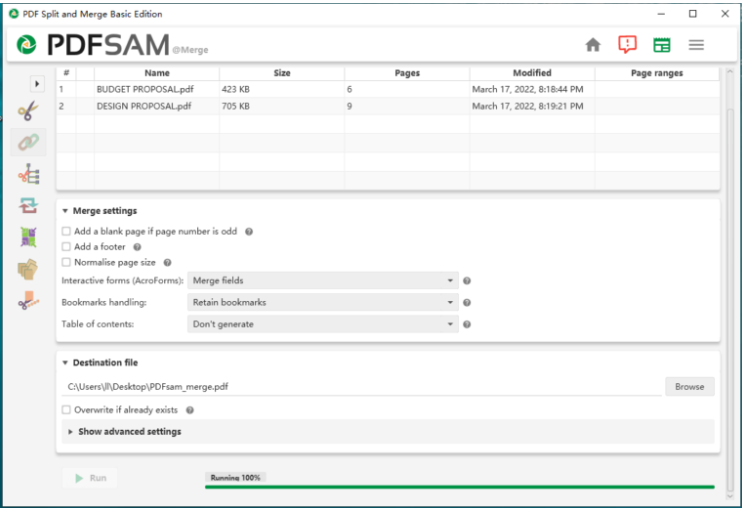Image resolution: width=742 pixels, height=508 pixels.
Task: Show help for Interactive forms setting
Action: [x=467, y=281]
